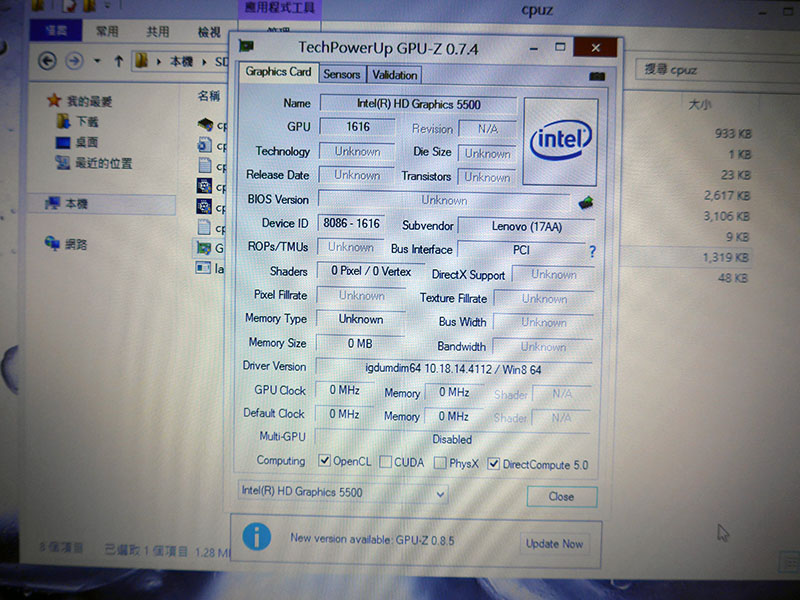Click the Explorer back arrow button
The width and height of the screenshot is (800, 600).
(x=46, y=61)
